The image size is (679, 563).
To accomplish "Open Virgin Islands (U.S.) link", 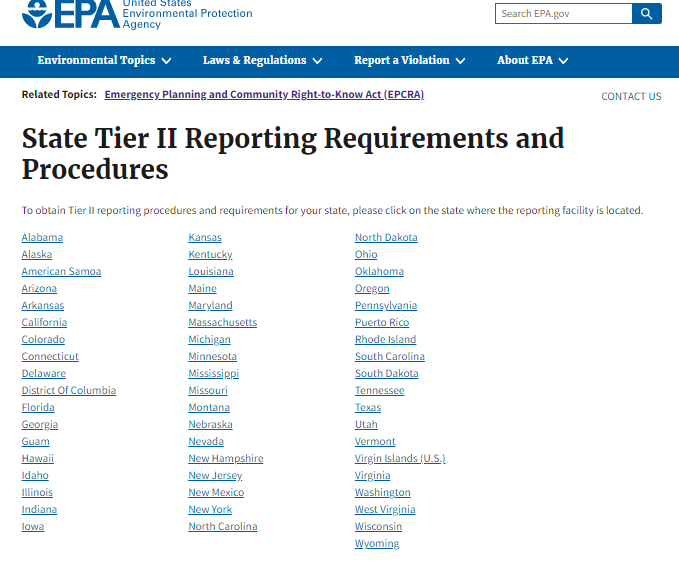I will (400, 458).
